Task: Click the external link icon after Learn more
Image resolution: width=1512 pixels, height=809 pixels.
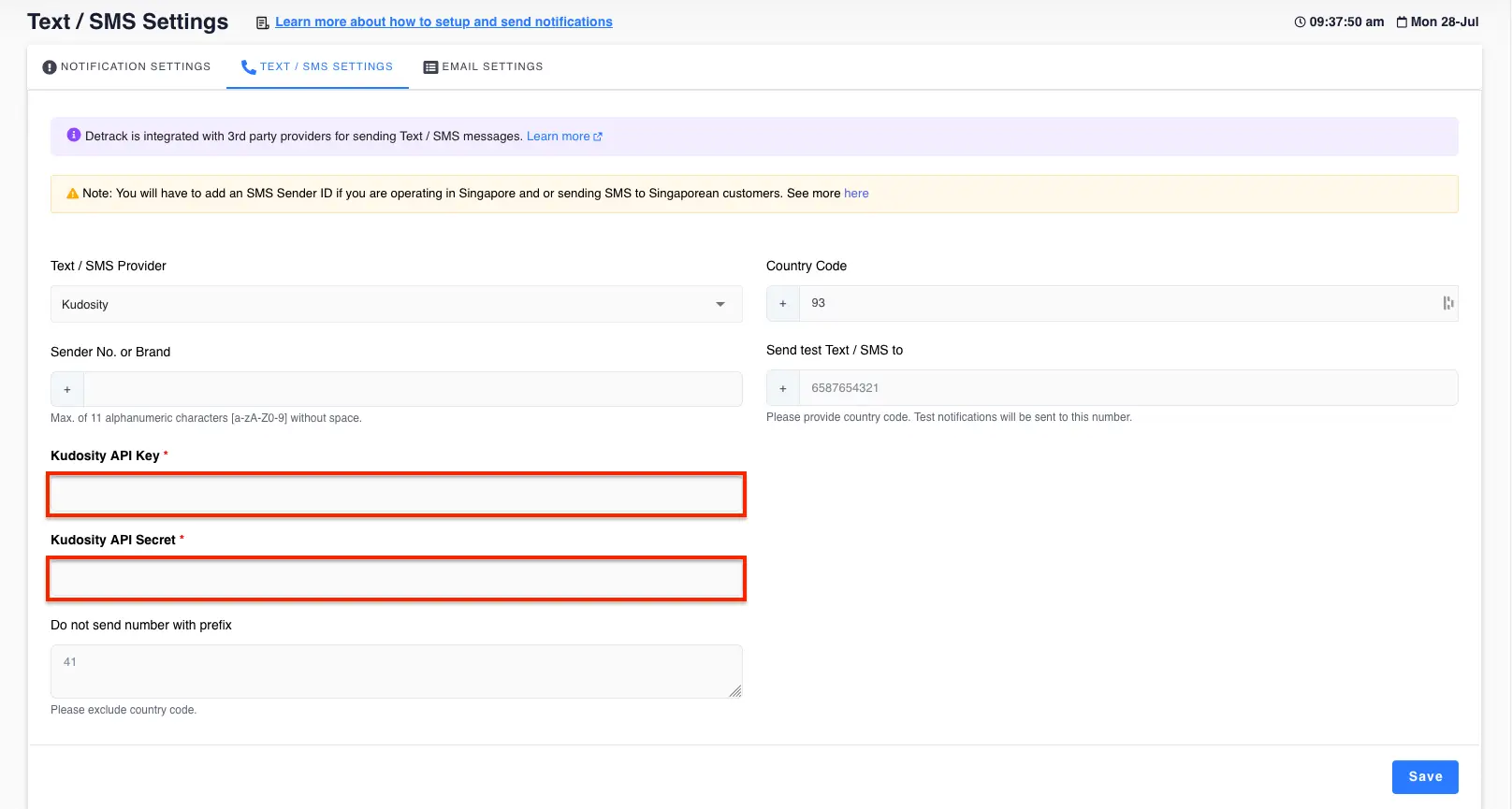Action: 598,137
